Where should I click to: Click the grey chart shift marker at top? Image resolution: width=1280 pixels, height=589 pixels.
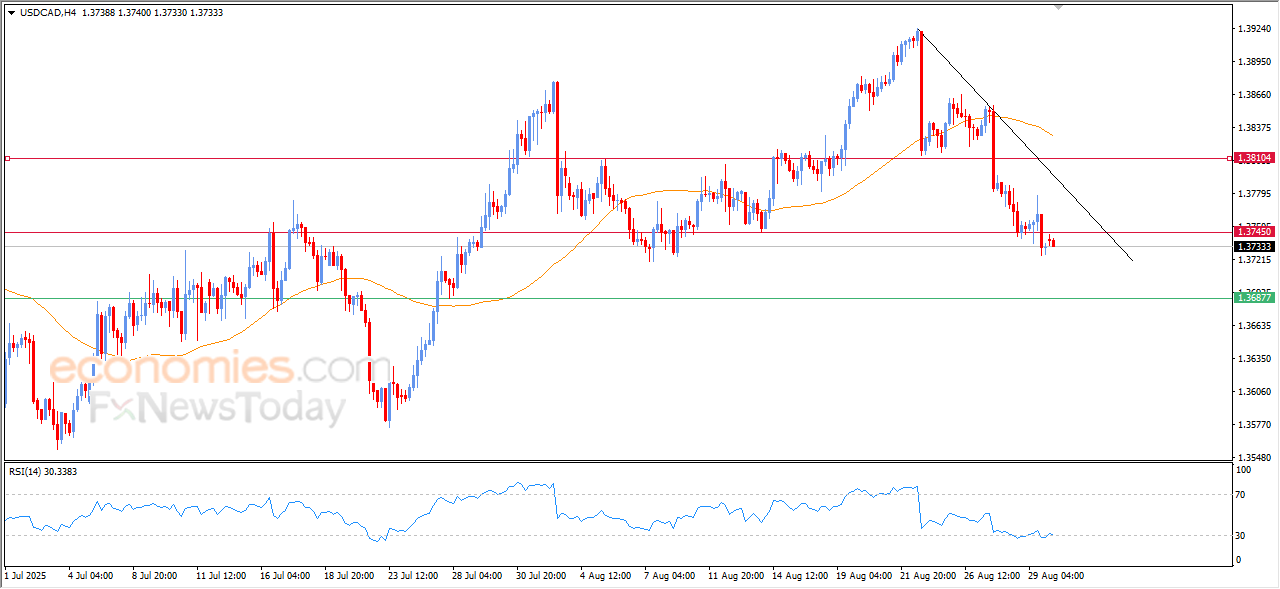point(1060,8)
